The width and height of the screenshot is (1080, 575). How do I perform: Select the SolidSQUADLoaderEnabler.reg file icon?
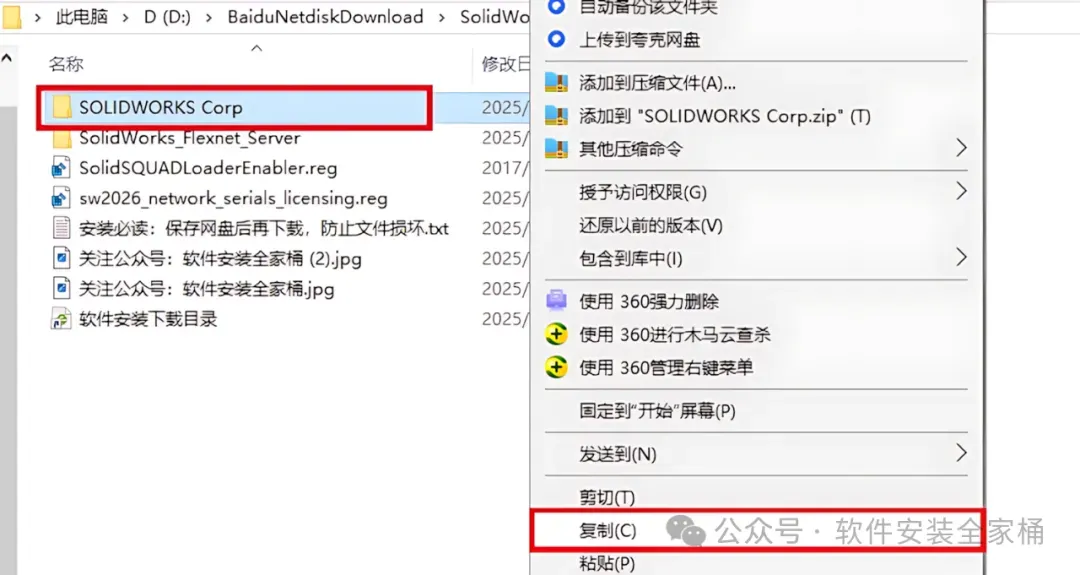point(61,168)
